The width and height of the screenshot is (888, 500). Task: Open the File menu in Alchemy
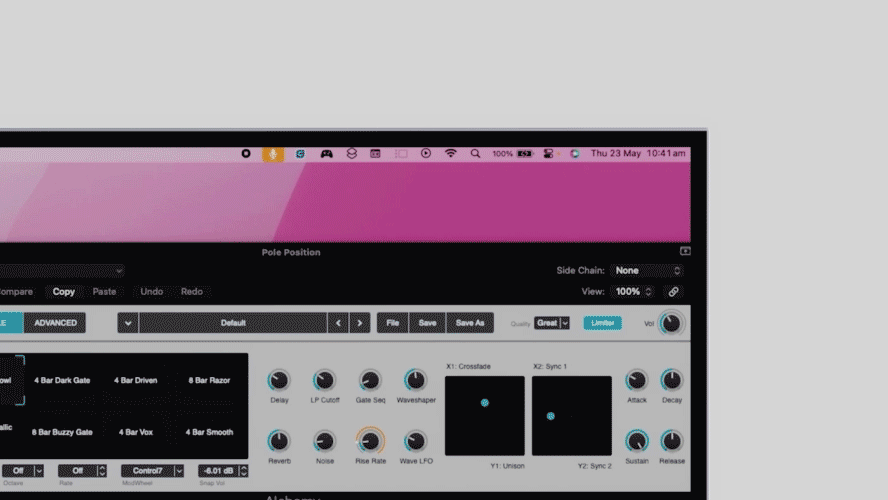point(392,323)
